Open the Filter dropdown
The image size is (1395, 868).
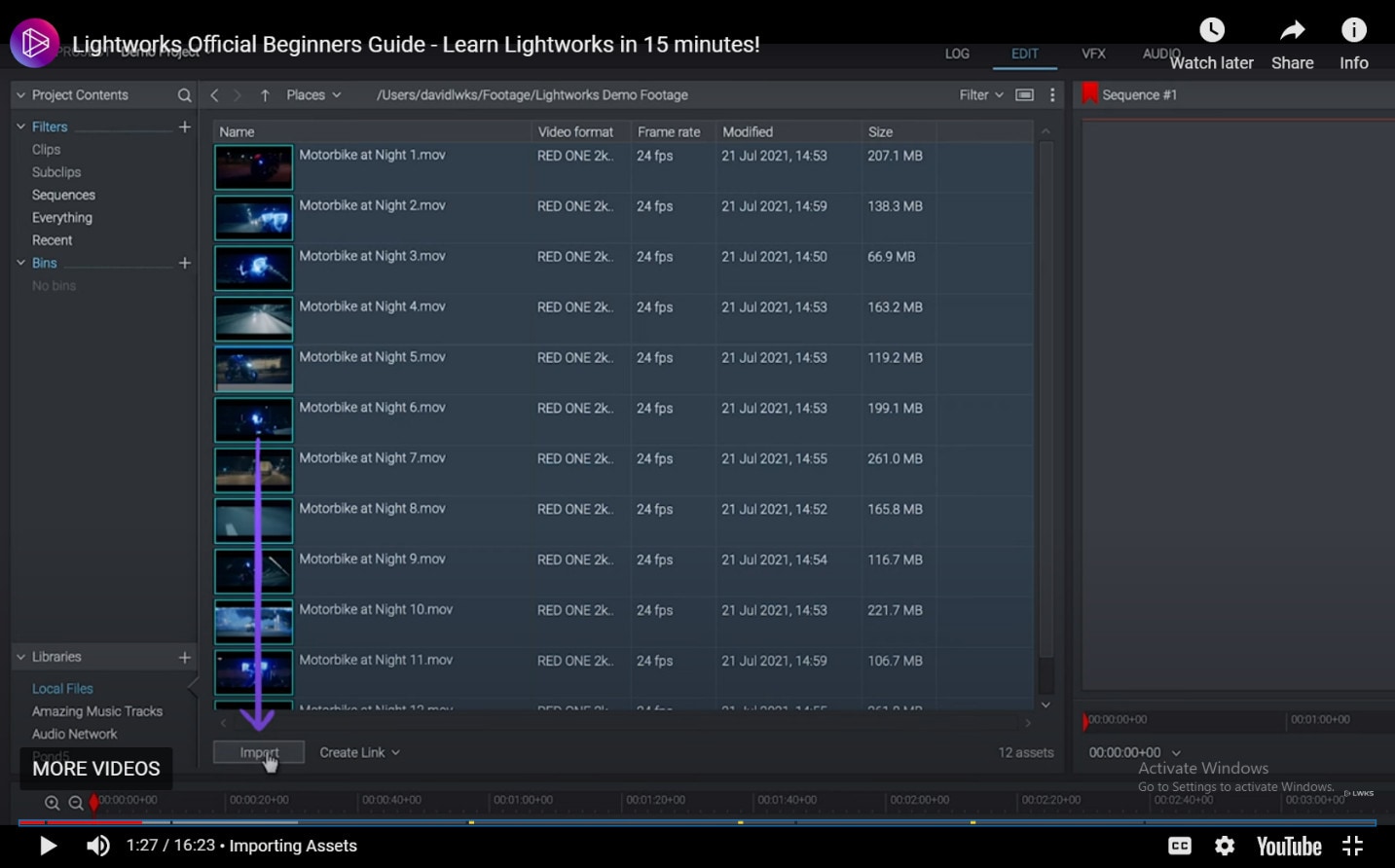(x=981, y=95)
